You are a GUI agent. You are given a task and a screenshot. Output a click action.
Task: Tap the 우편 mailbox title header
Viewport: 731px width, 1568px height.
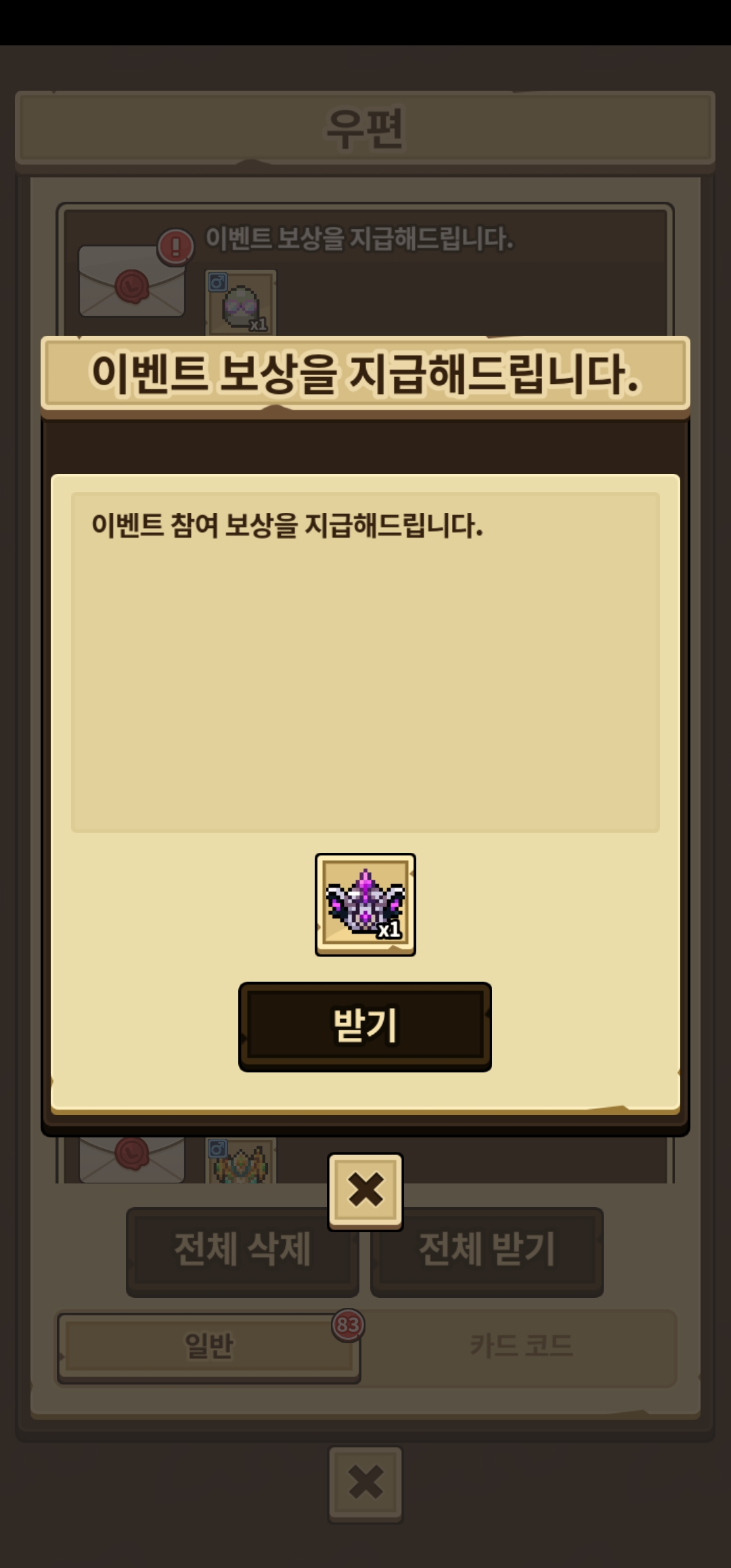click(365, 128)
